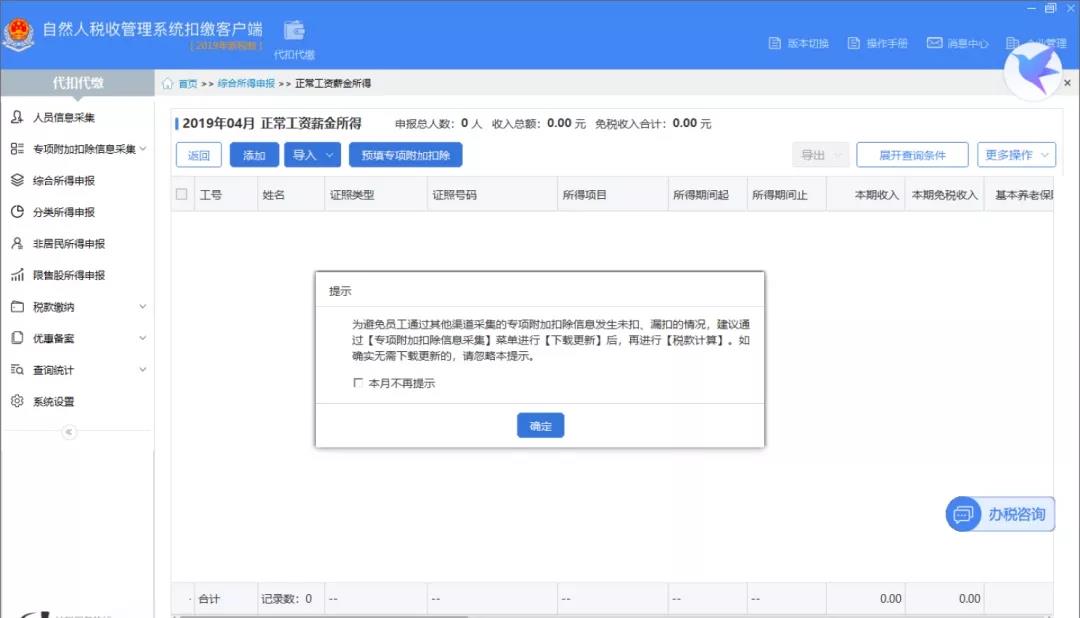1080x618 pixels.
Task: Select the header row checkbox in the table
Action: click(x=181, y=195)
